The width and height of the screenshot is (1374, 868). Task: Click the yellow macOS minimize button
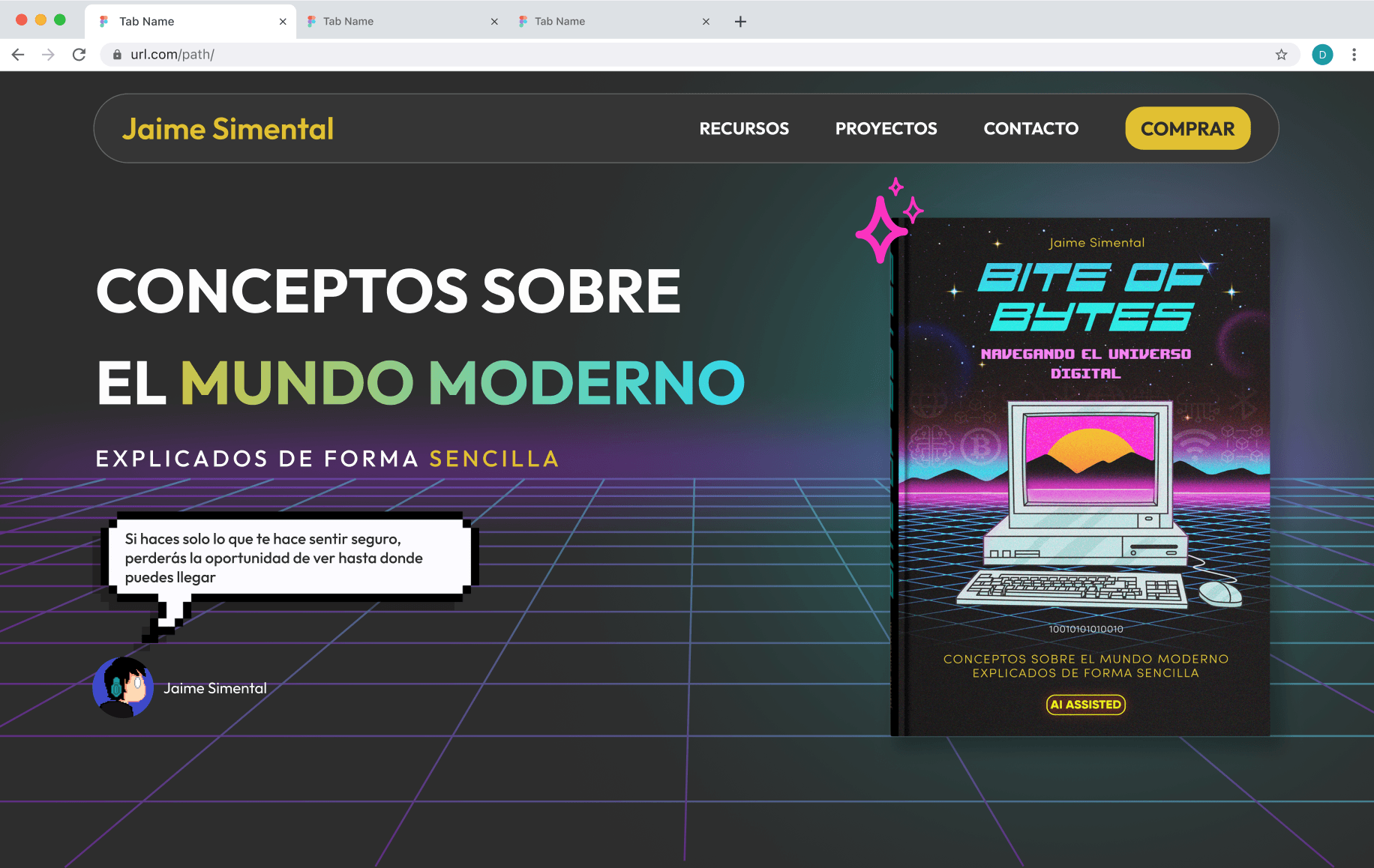[x=40, y=20]
